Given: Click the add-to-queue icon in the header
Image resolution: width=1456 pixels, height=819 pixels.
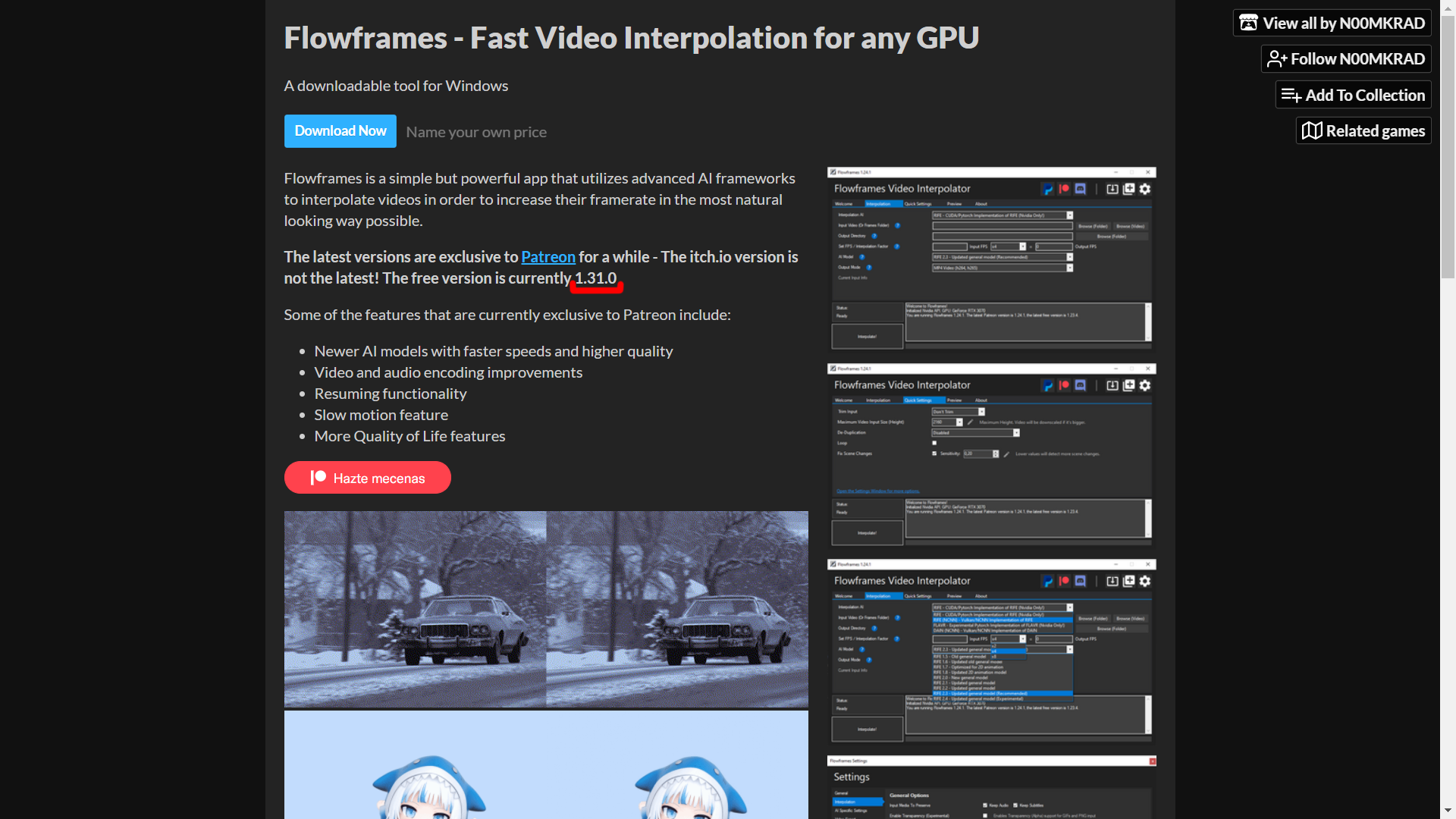Looking at the screenshot, I should (1129, 190).
